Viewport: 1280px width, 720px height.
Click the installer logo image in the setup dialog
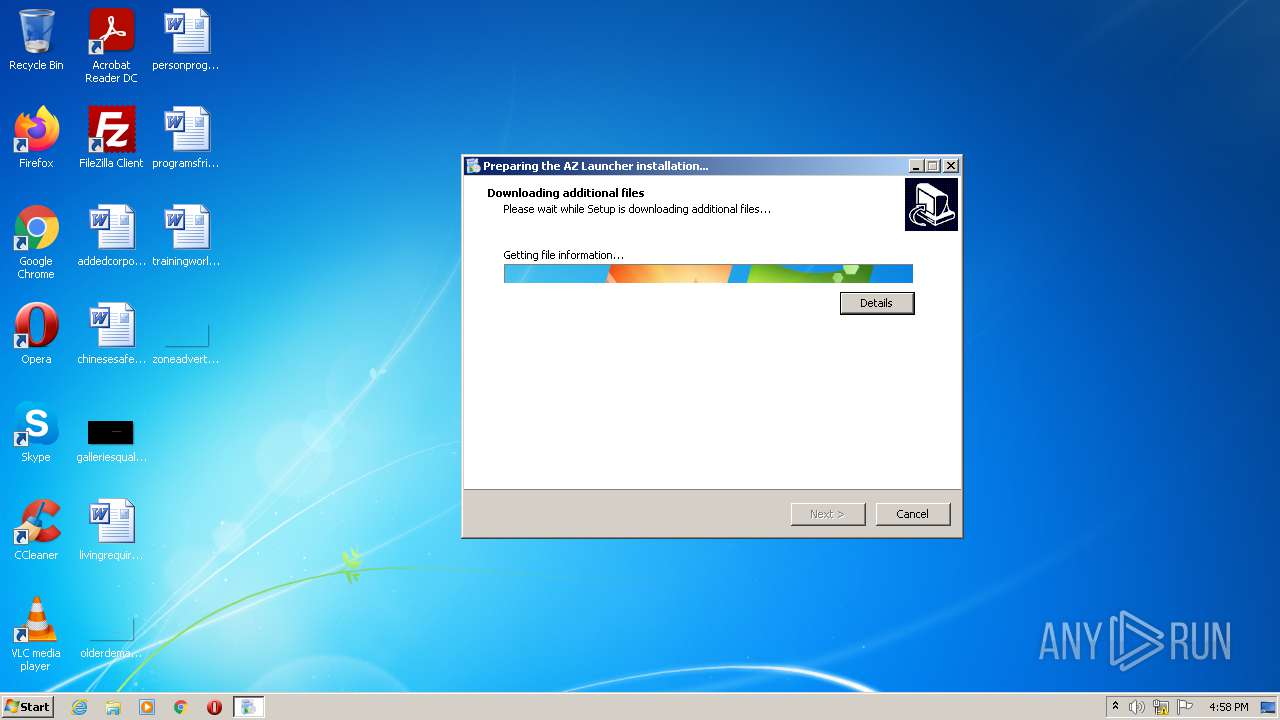(x=931, y=204)
